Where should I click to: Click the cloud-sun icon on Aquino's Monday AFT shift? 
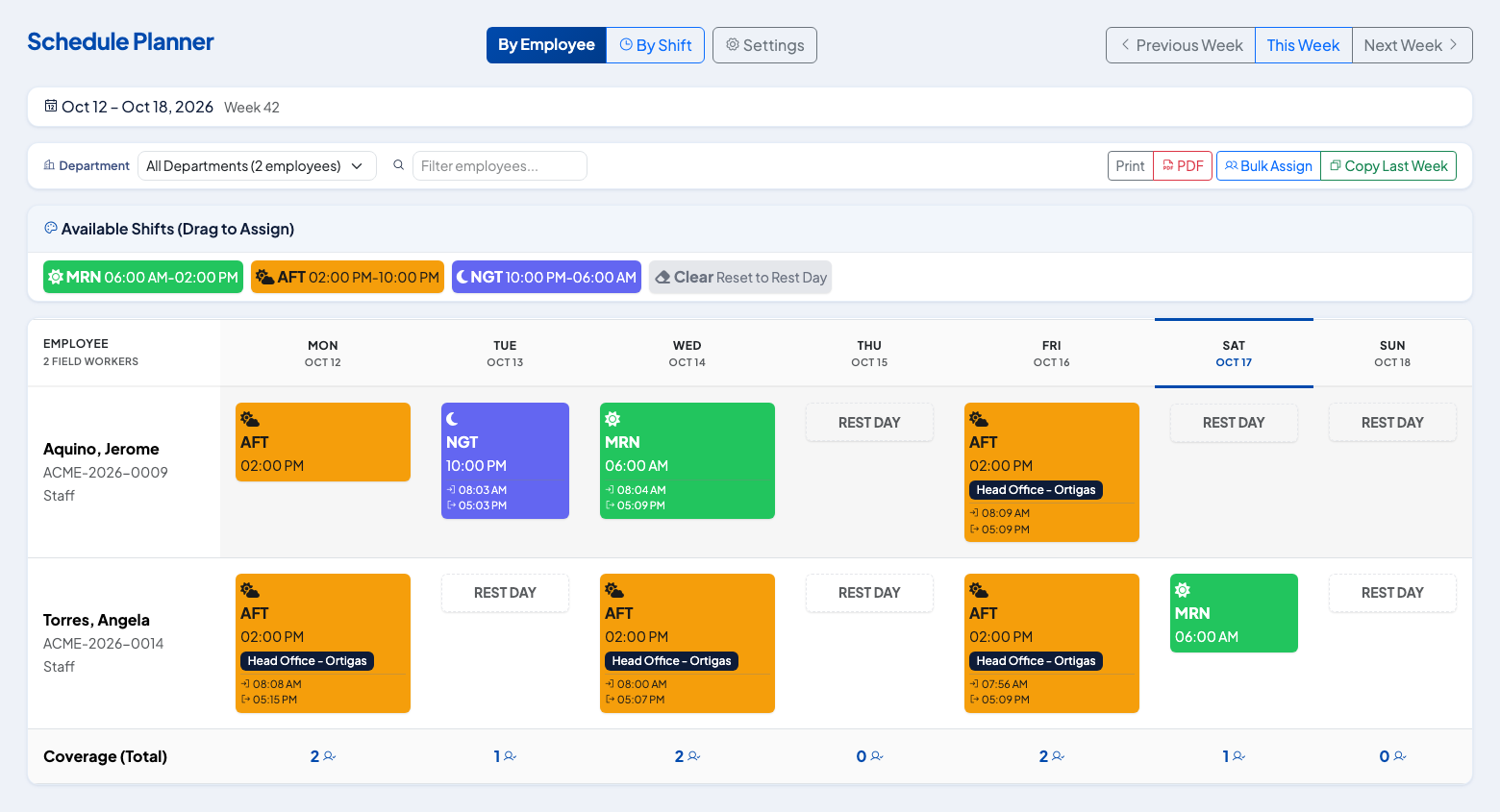tap(250, 419)
